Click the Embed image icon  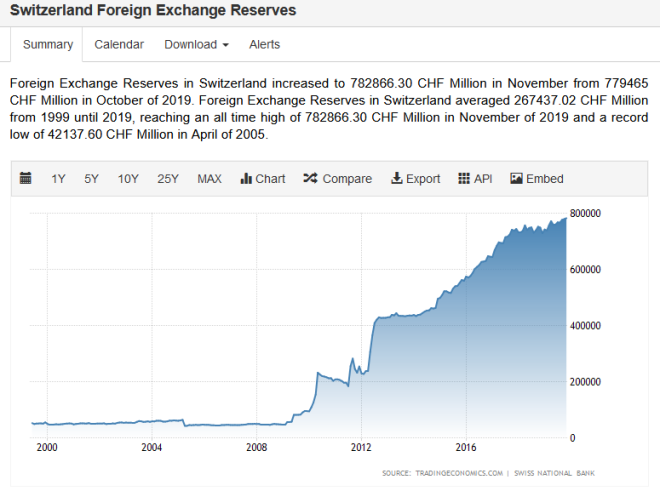pos(516,179)
